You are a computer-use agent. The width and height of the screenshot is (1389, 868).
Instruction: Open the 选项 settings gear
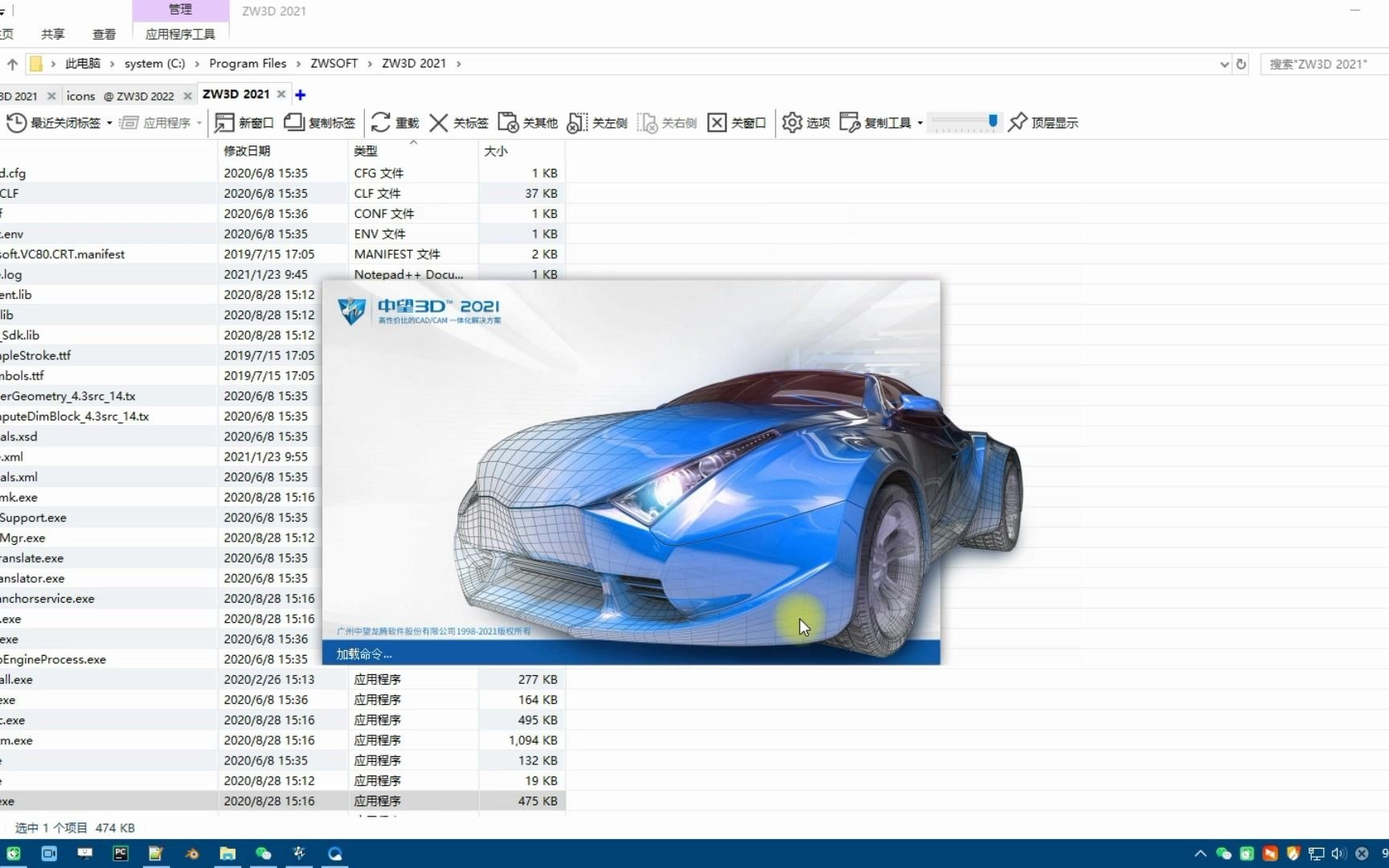tap(805, 122)
